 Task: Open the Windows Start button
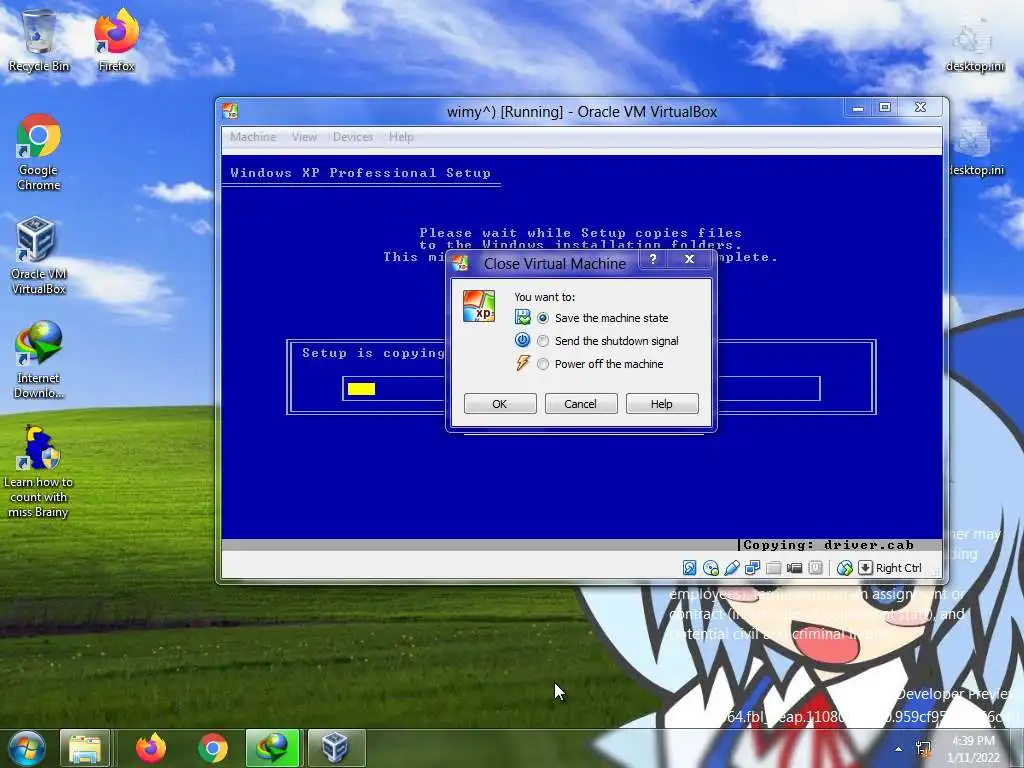pos(26,748)
